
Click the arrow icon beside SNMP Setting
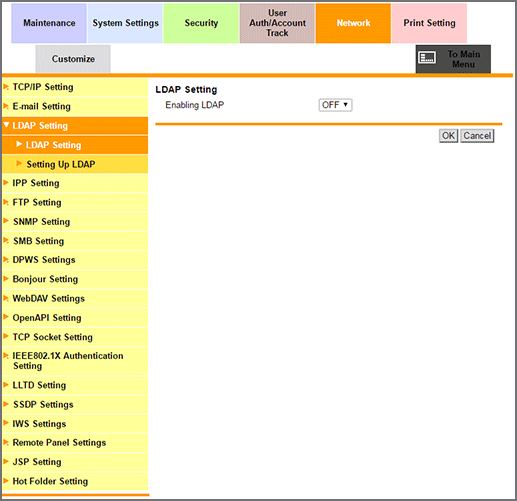[6, 221]
